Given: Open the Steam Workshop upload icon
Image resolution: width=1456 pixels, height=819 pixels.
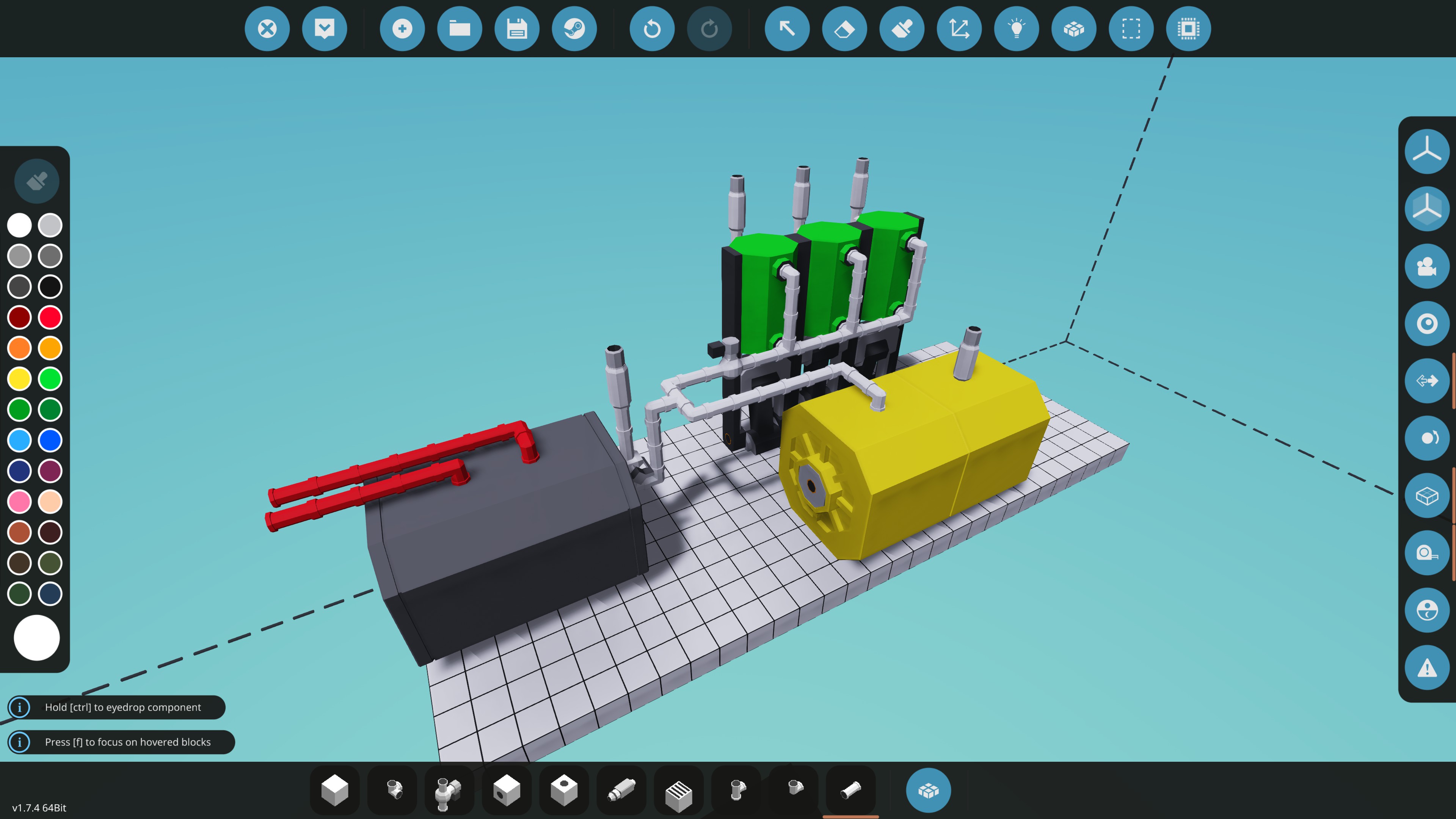Looking at the screenshot, I should [574, 29].
